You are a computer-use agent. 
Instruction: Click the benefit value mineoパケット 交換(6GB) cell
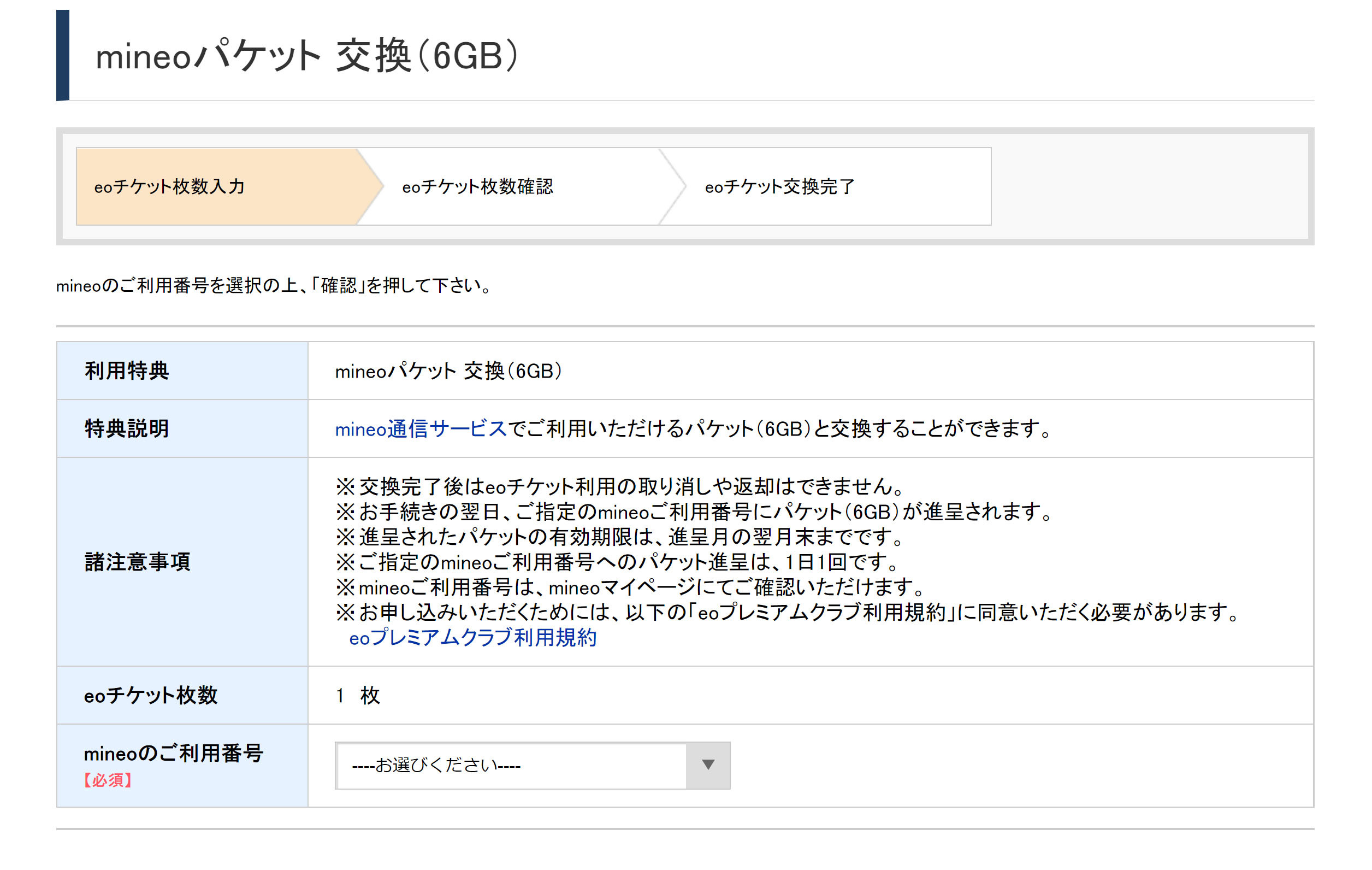click(x=449, y=371)
